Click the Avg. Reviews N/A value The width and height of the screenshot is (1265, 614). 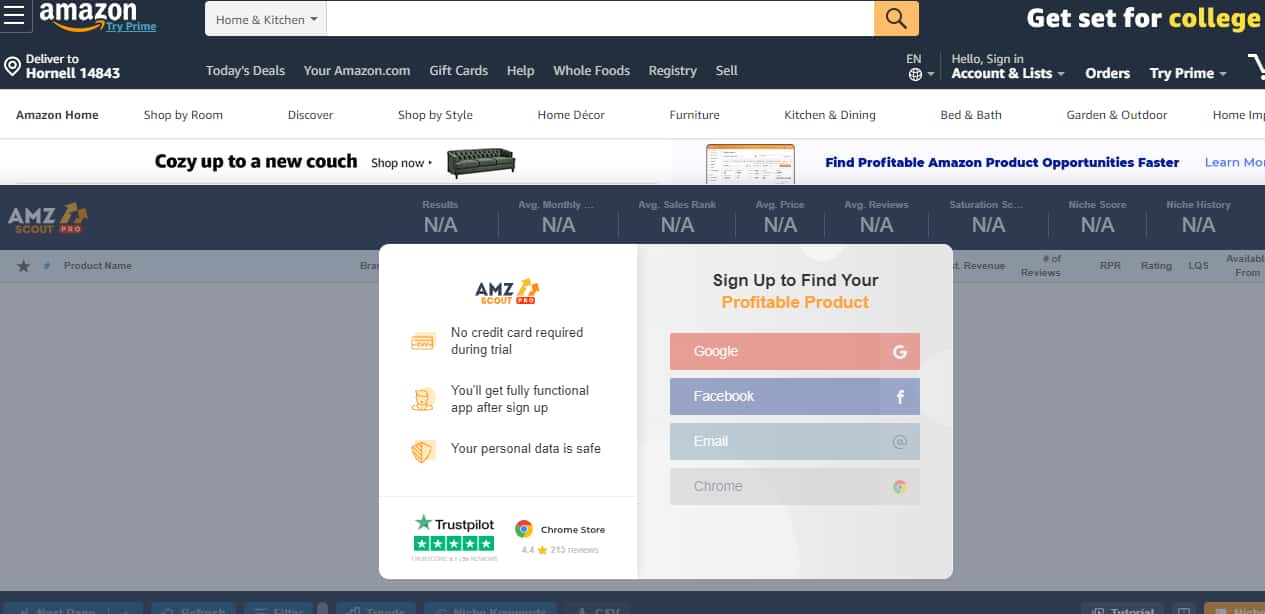point(876,225)
